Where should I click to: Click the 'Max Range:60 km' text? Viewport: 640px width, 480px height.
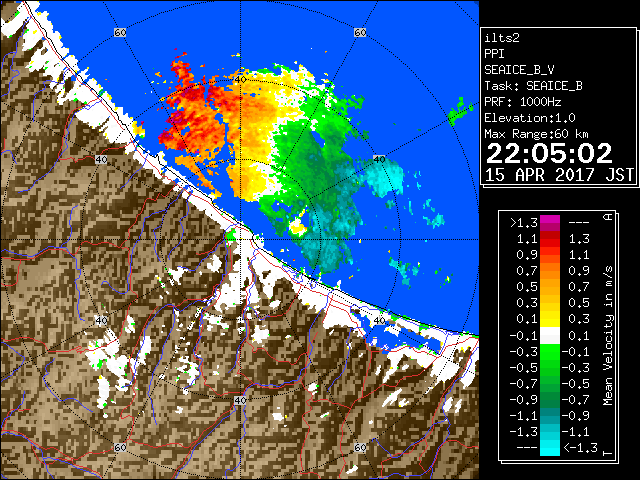click(x=536, y=134)
